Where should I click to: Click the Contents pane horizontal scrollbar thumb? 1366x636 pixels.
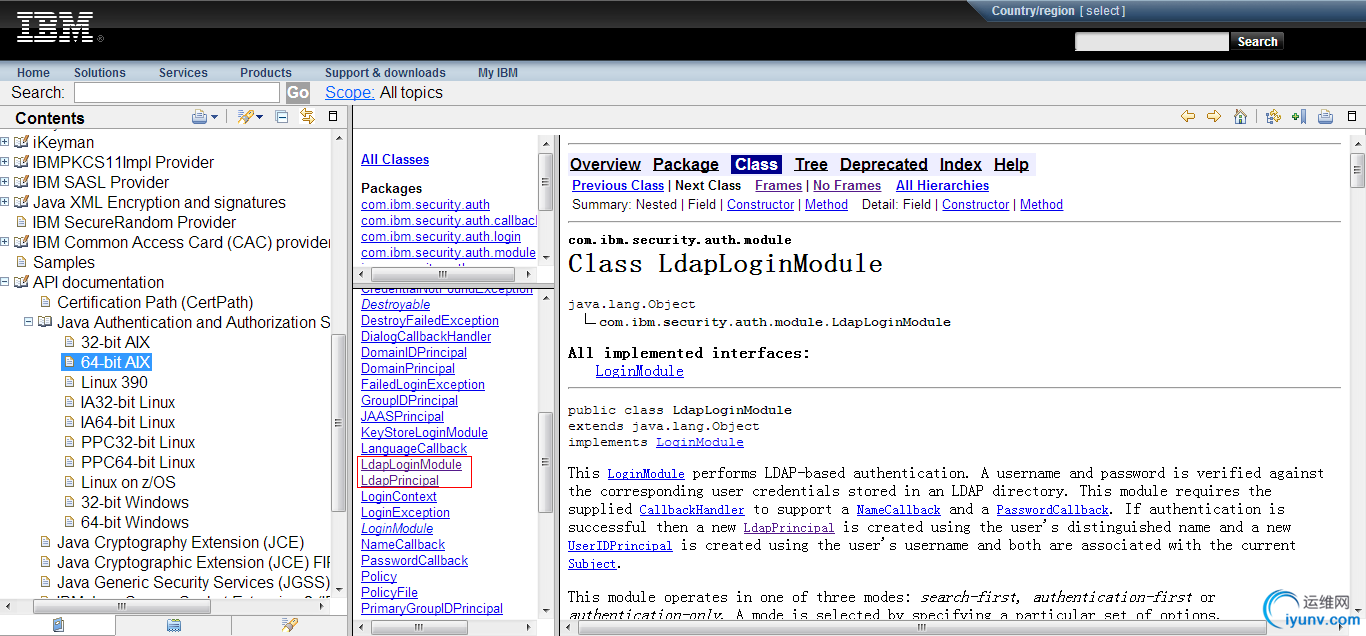[120, 606]
